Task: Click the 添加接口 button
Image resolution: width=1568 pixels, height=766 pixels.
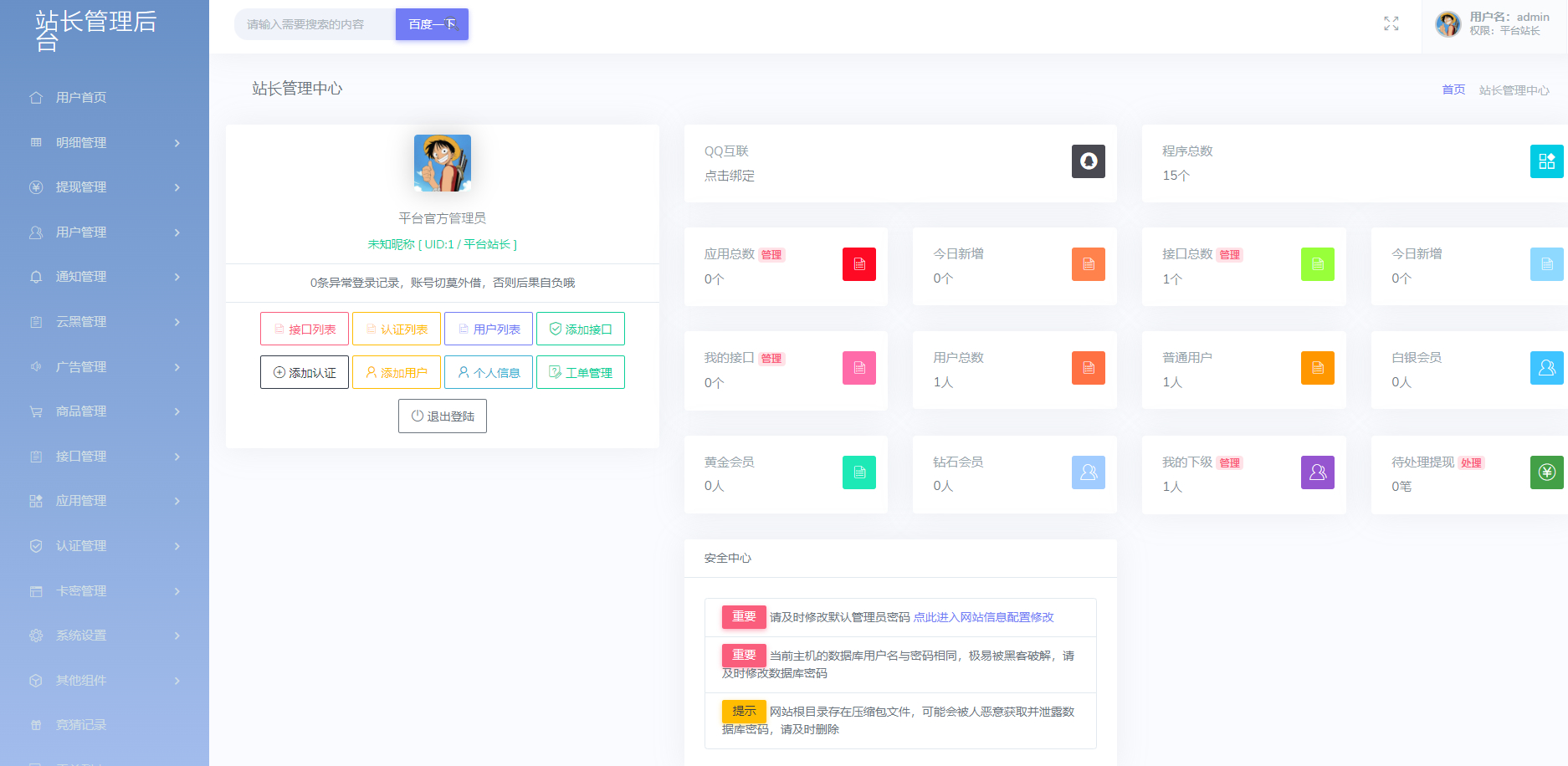Action: click(x=580, y=329)
